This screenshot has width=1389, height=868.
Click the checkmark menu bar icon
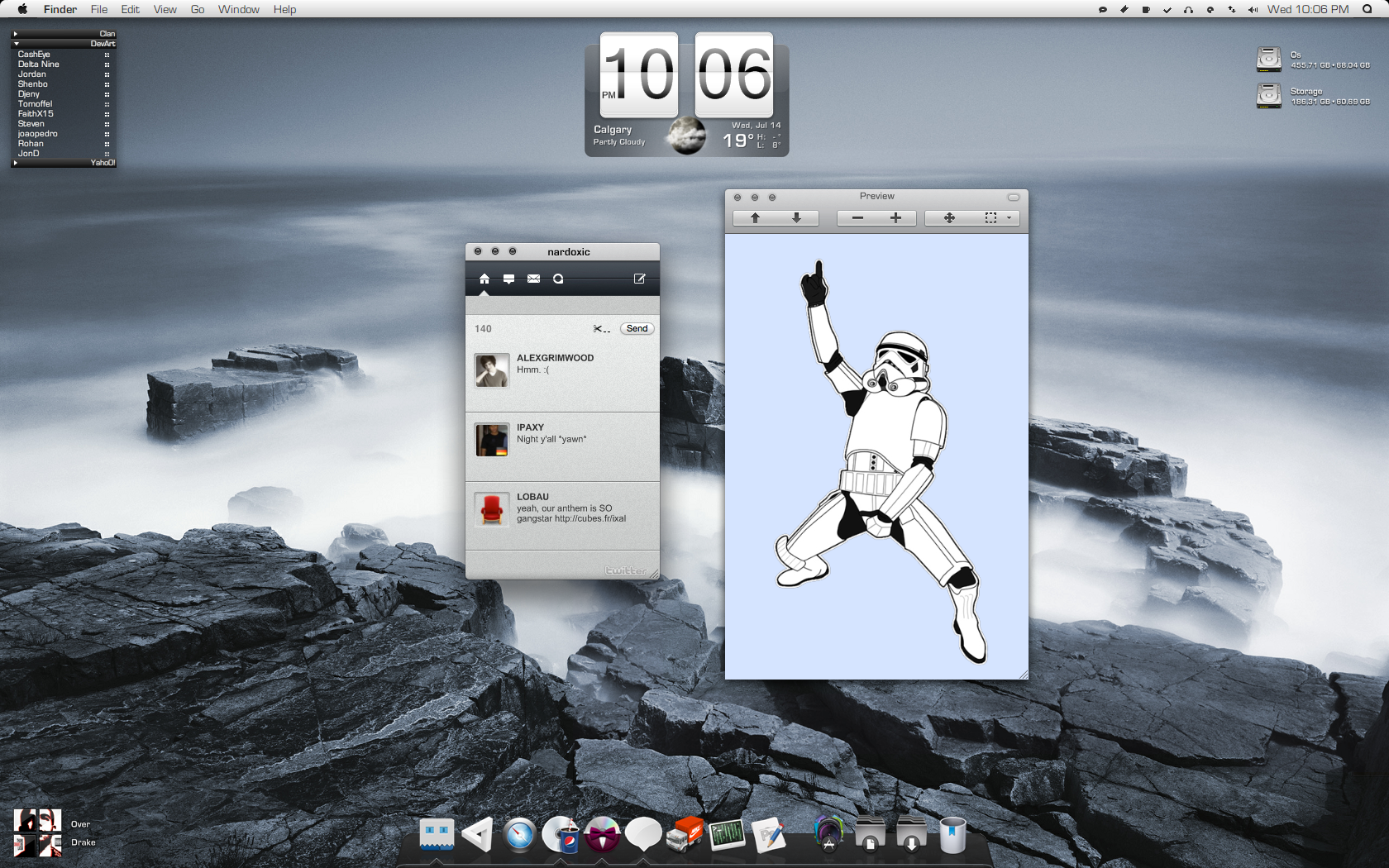(x=1167, y=10)
